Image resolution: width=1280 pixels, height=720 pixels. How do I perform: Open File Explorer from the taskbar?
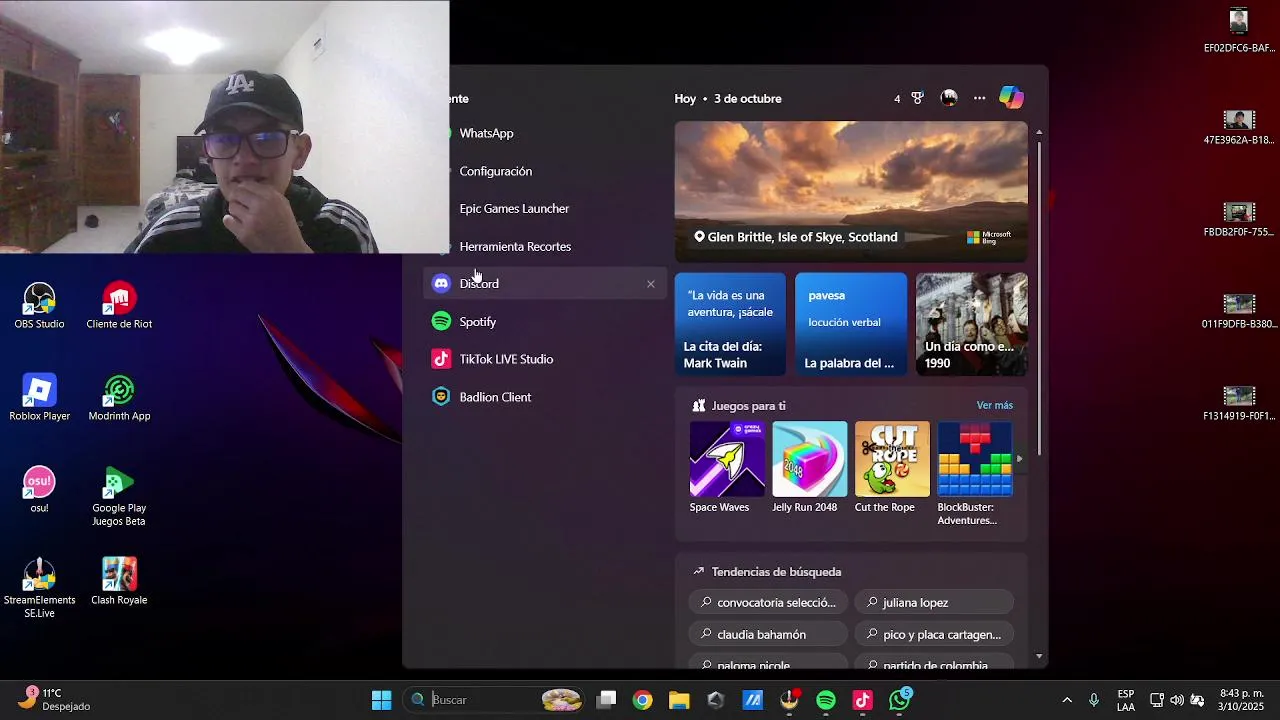tap(679, 700)
